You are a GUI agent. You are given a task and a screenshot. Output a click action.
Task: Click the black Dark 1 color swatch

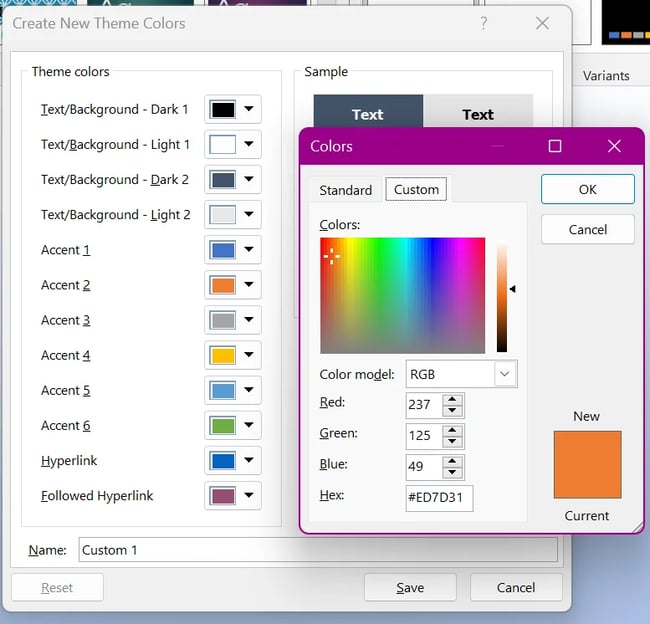(x=223, y=109)
